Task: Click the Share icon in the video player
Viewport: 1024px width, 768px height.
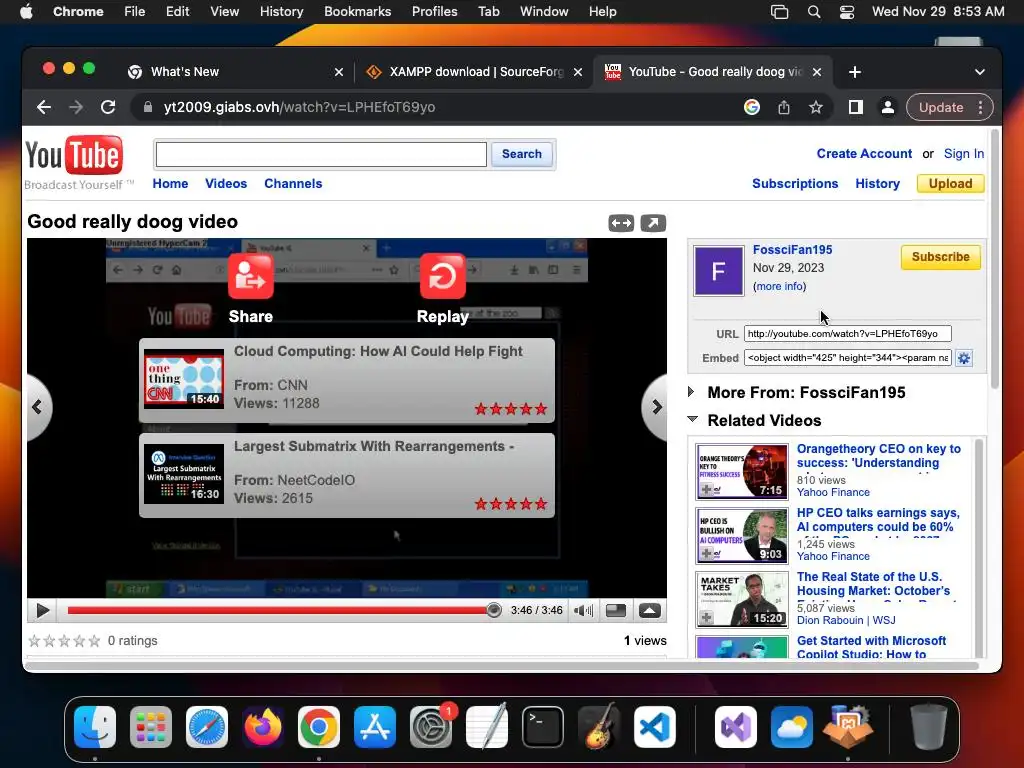Action: (251, 276)
